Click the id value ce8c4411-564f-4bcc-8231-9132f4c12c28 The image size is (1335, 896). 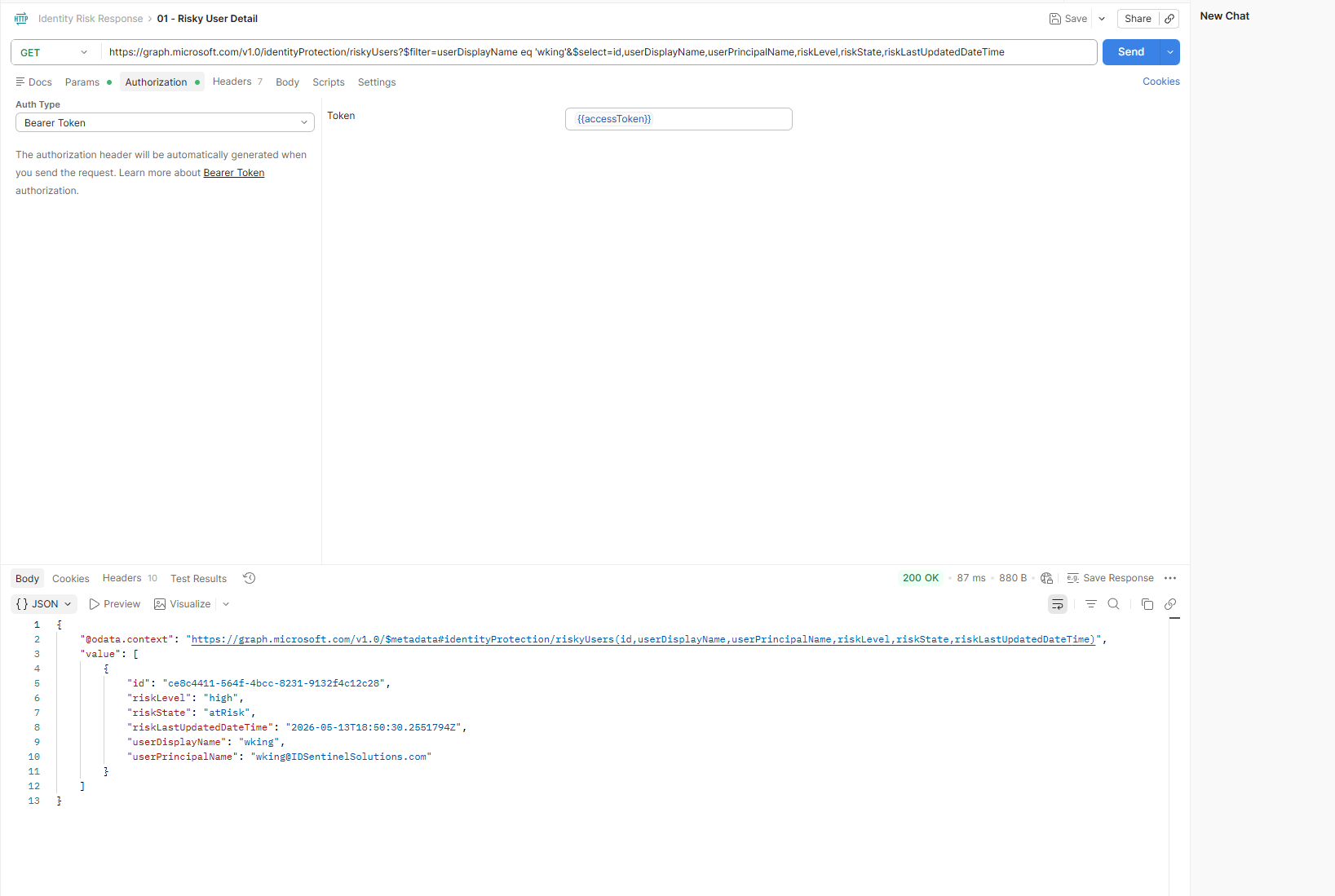(x=274, y=683)
